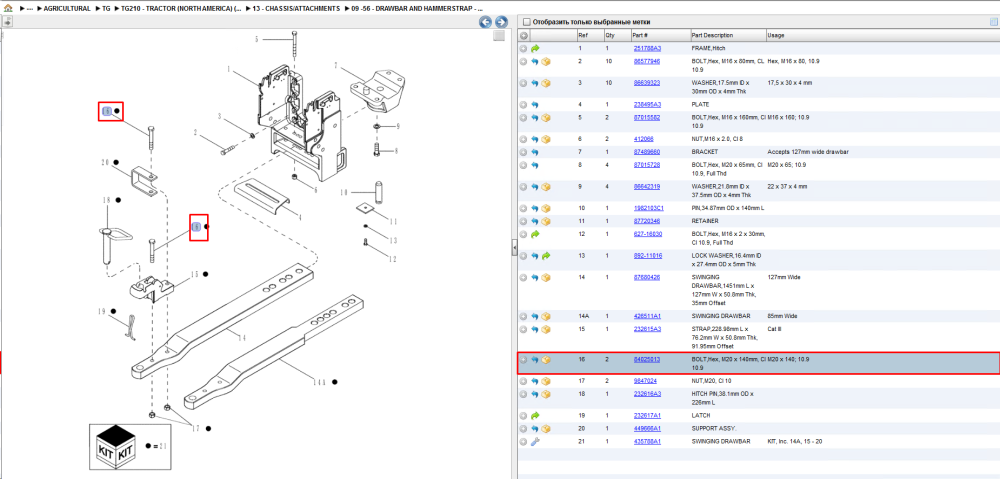Click the green arrow icon for FRAME, Hitch row
This screenshot has width=1000, height=479.
535,48
